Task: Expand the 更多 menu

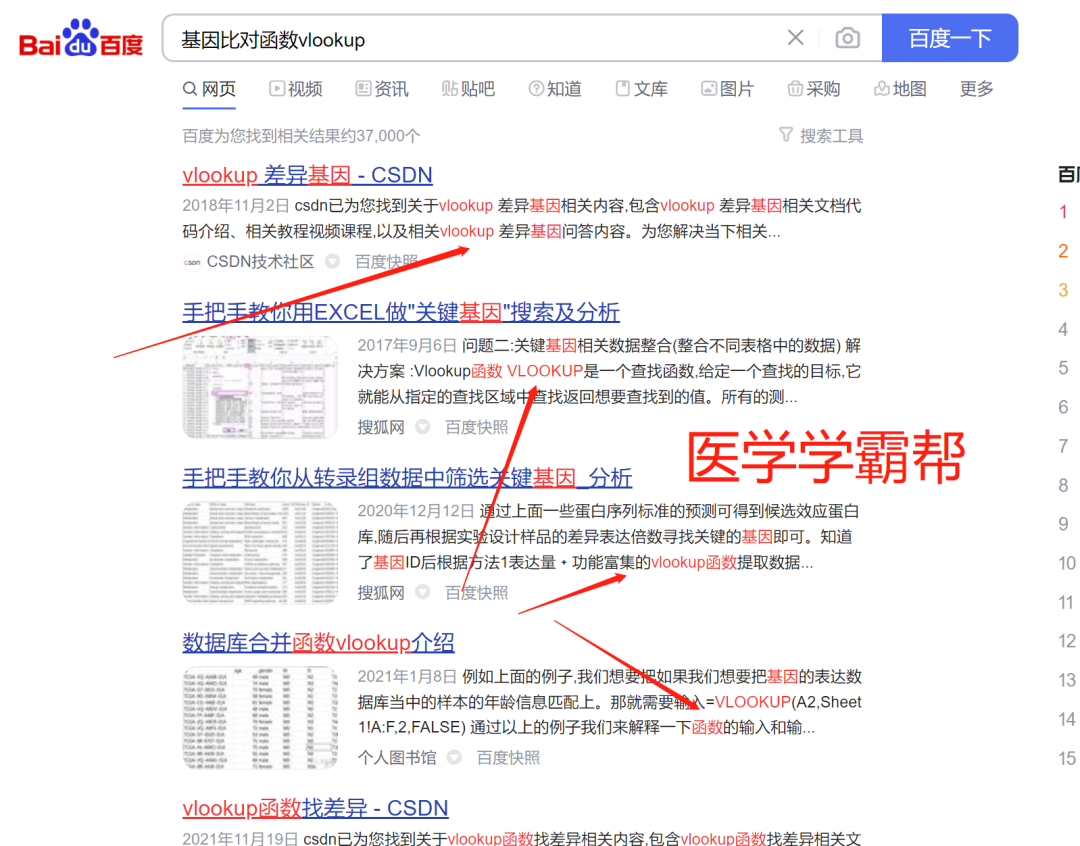Action: [977, 89]
